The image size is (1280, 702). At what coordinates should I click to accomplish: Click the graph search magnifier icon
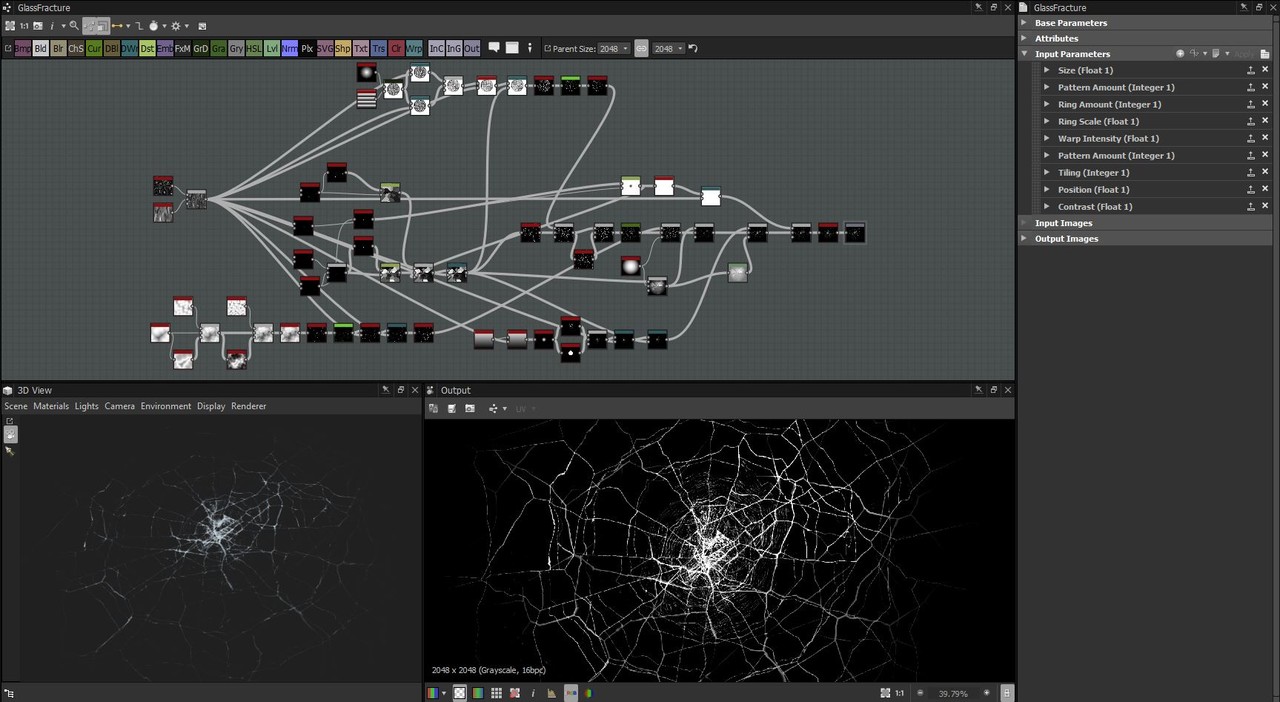[74, 26]
